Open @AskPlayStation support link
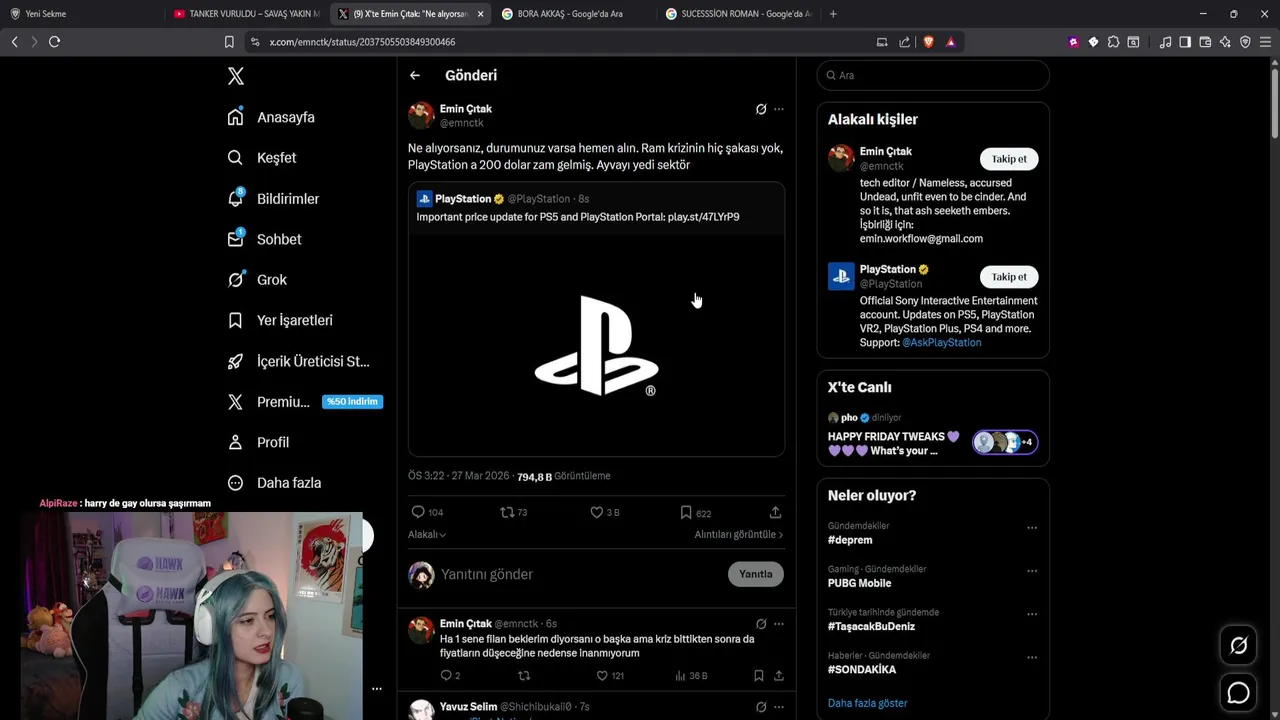The width and height of the screenshot is (1280, 720). pos(941,343)
